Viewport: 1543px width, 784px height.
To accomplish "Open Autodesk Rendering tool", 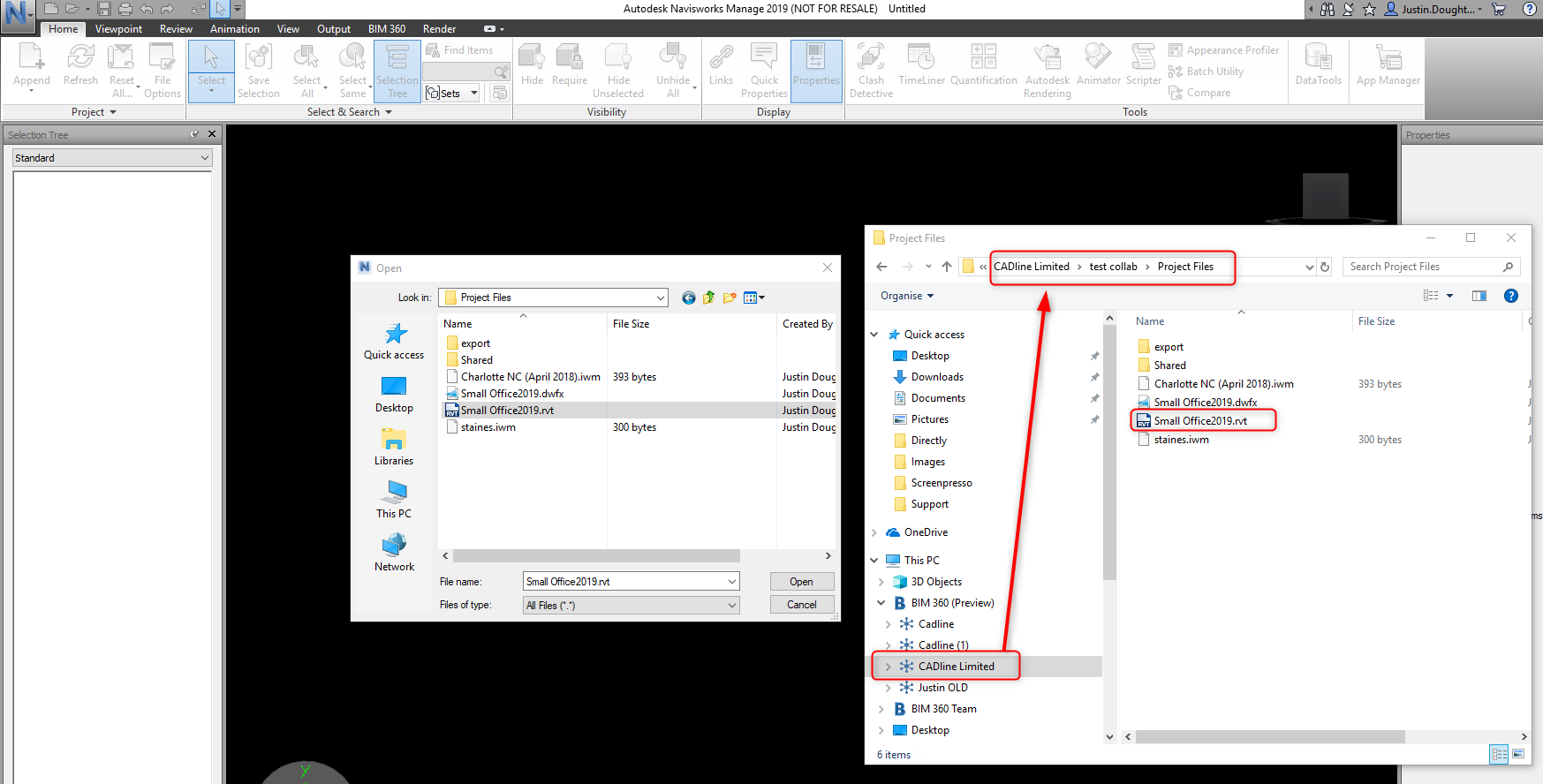I will tap(1048, 71).
